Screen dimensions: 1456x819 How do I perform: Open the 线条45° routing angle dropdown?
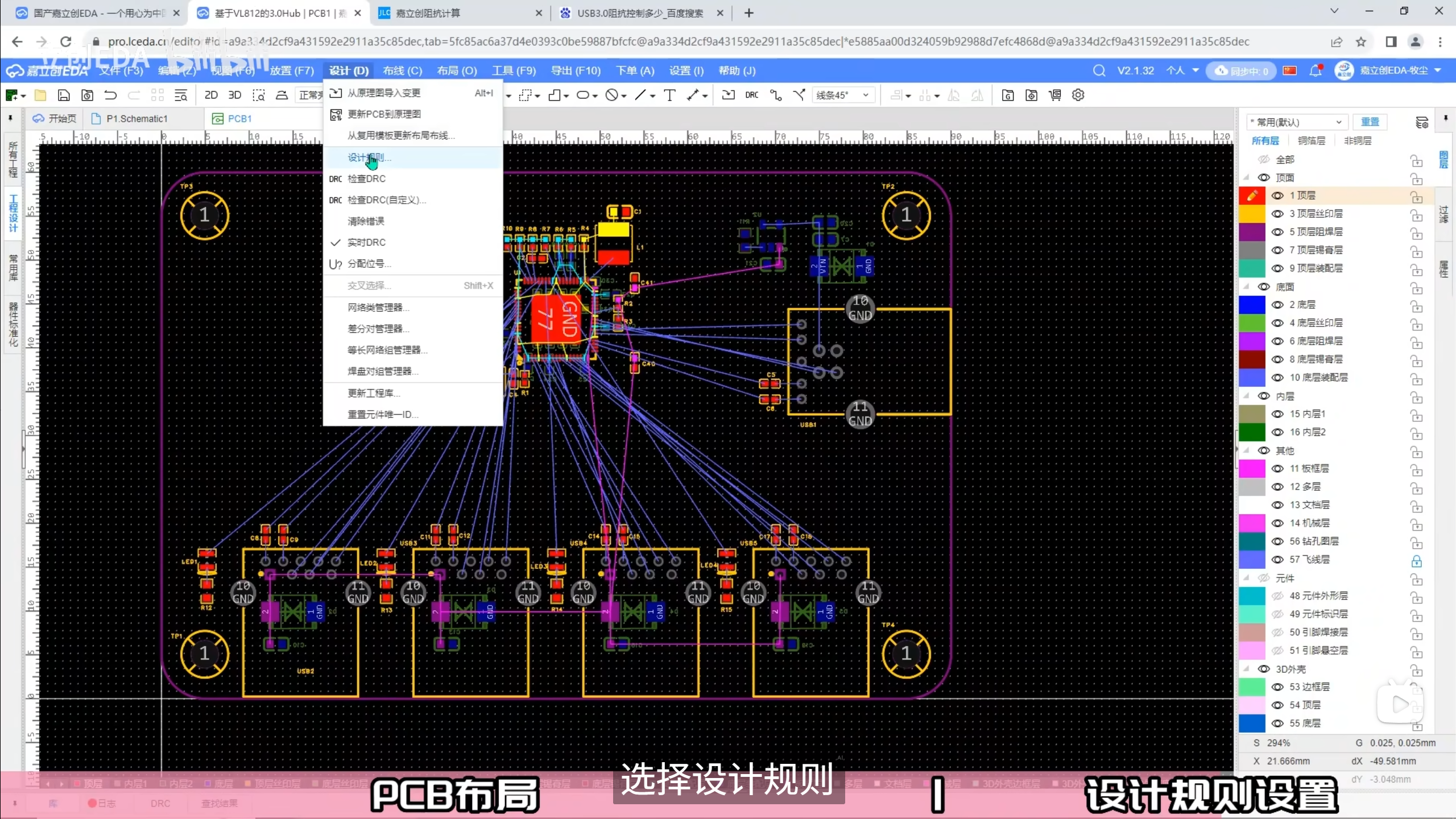(843, 95)
